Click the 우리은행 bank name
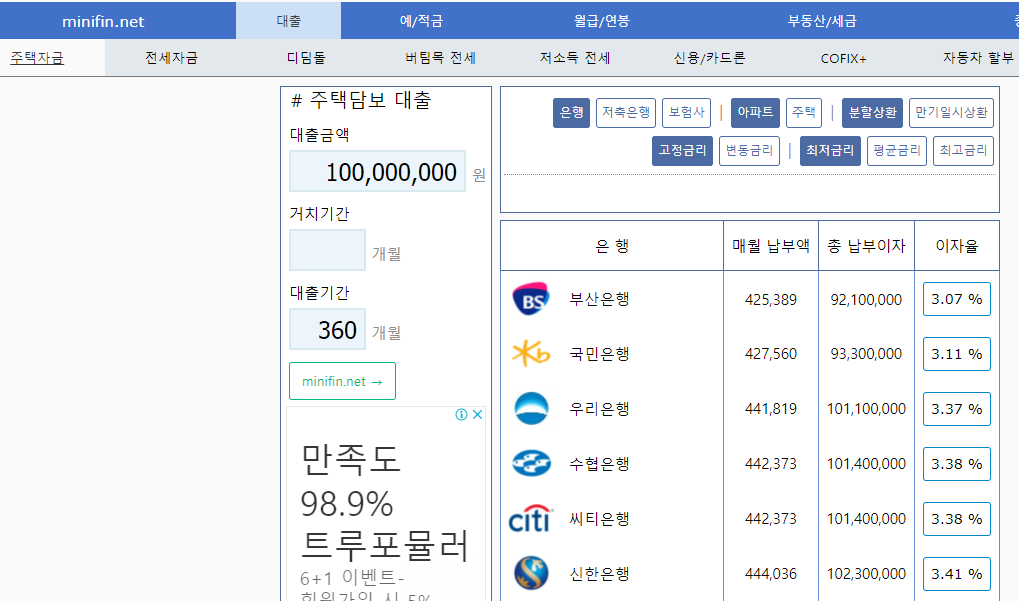Viewport: 1019px width, 601px height. coord(599,409)
